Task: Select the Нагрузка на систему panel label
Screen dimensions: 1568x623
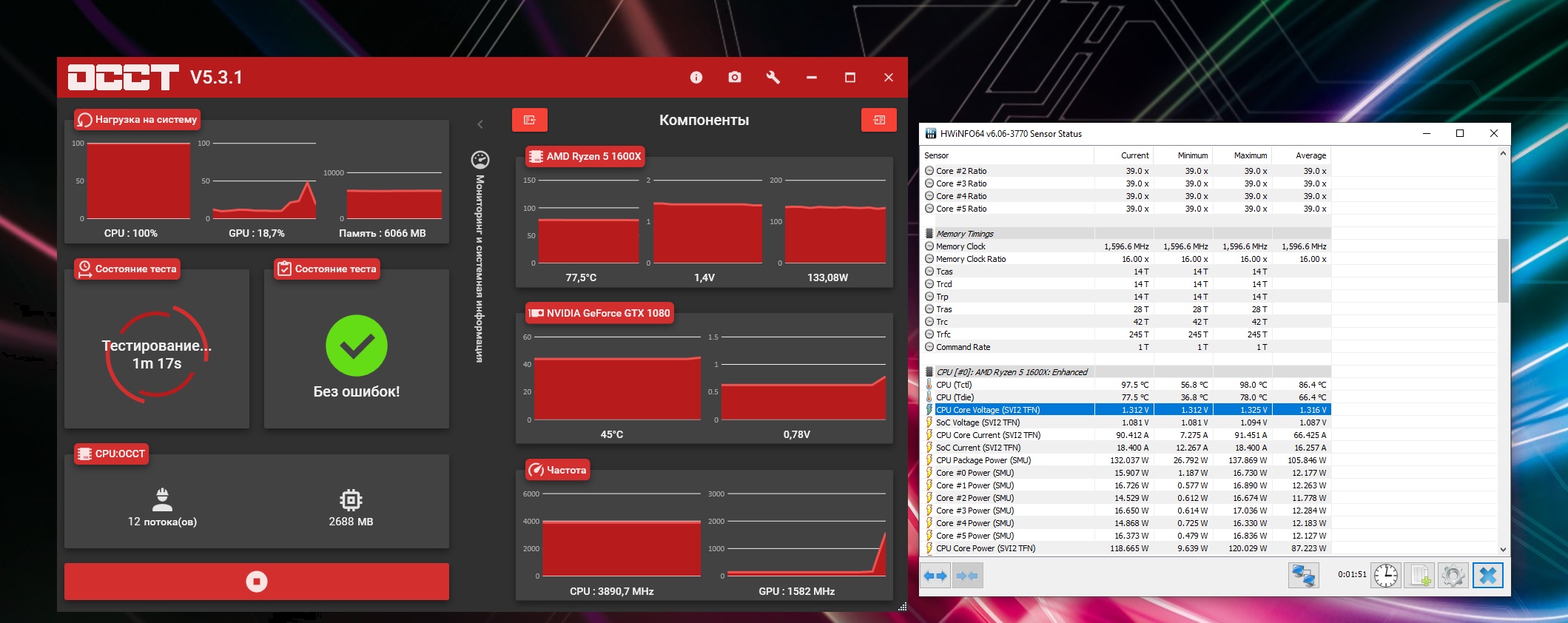Action: point(138,119)
